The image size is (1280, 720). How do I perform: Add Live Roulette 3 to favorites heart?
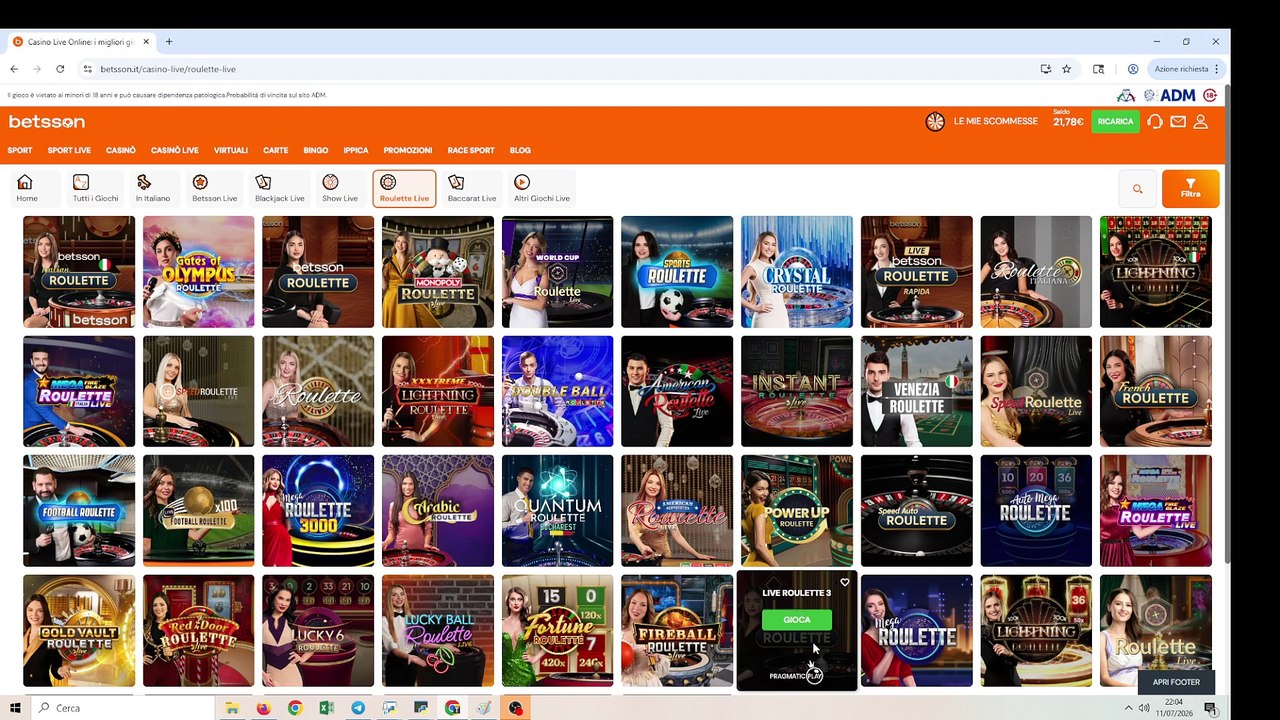pos(845,582)
